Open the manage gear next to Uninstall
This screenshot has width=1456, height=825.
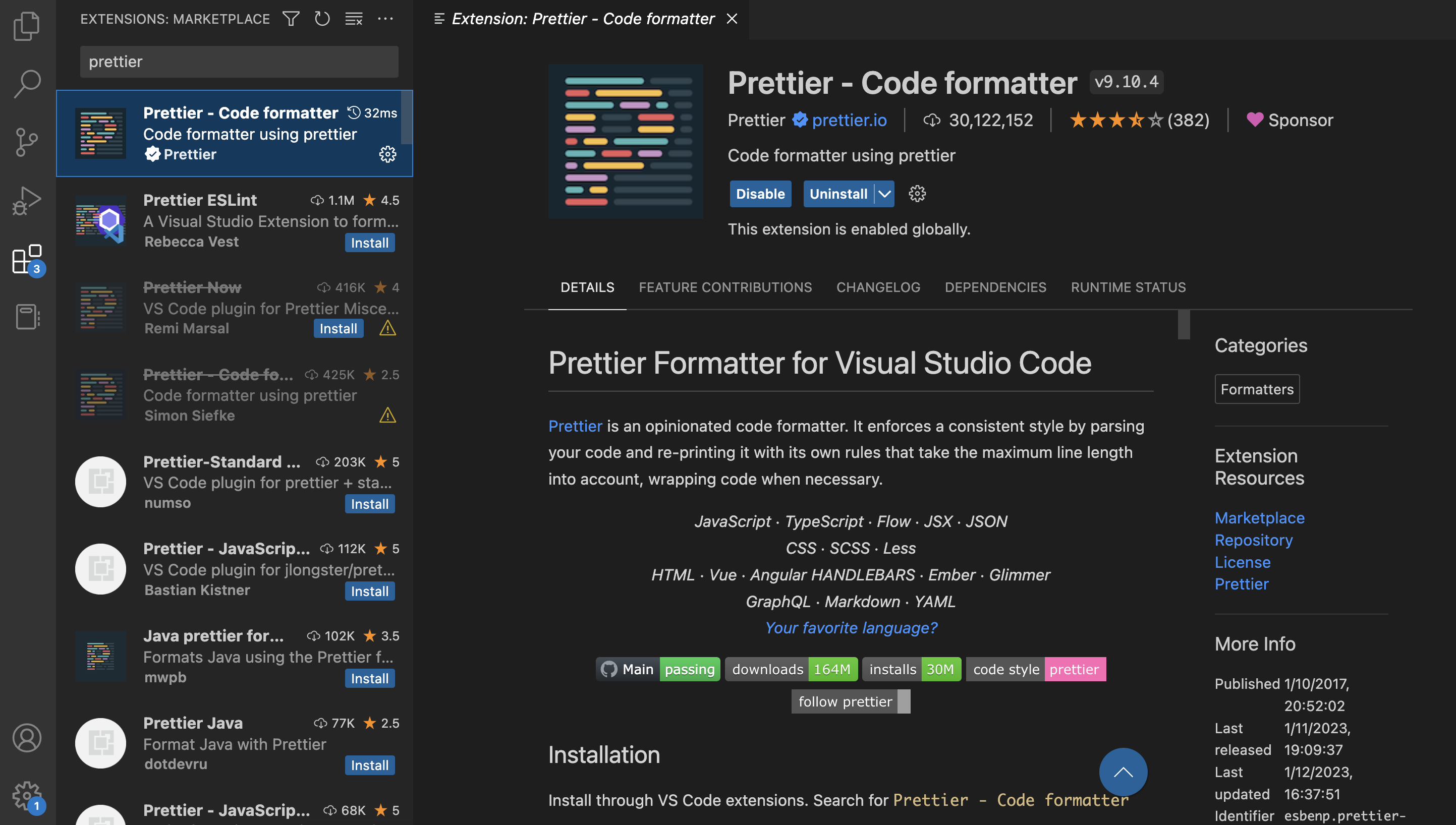coord(917,194)
